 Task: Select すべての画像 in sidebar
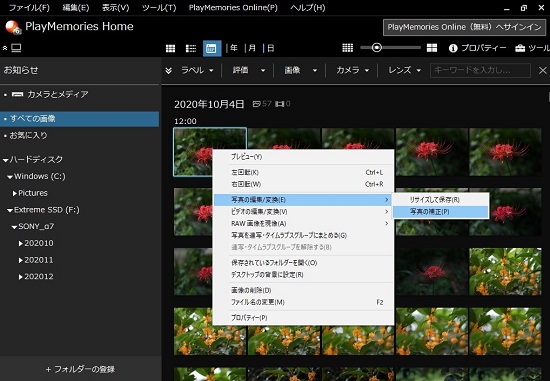tap(79, 119)
